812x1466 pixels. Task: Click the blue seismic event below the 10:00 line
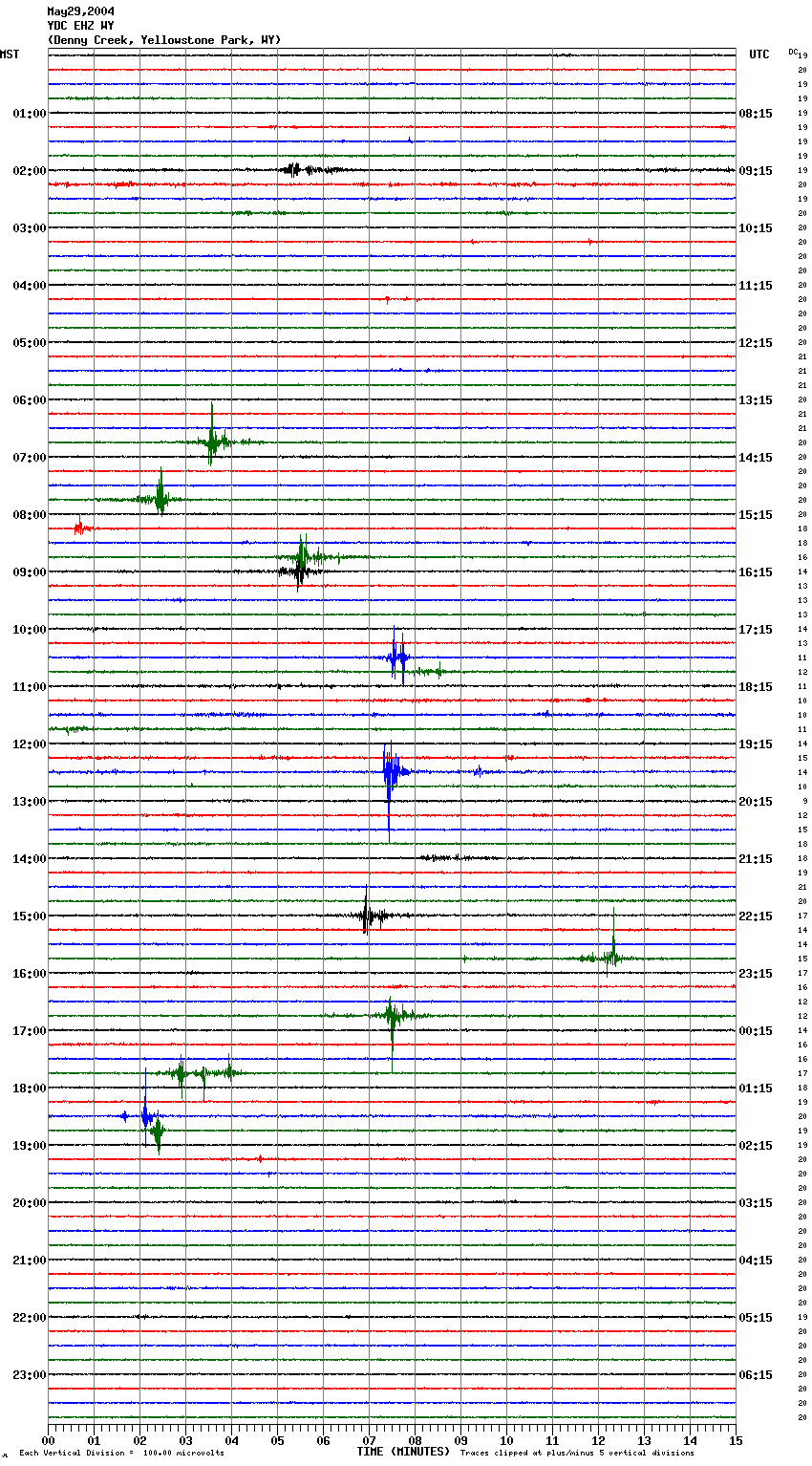(x=397, y=658)
